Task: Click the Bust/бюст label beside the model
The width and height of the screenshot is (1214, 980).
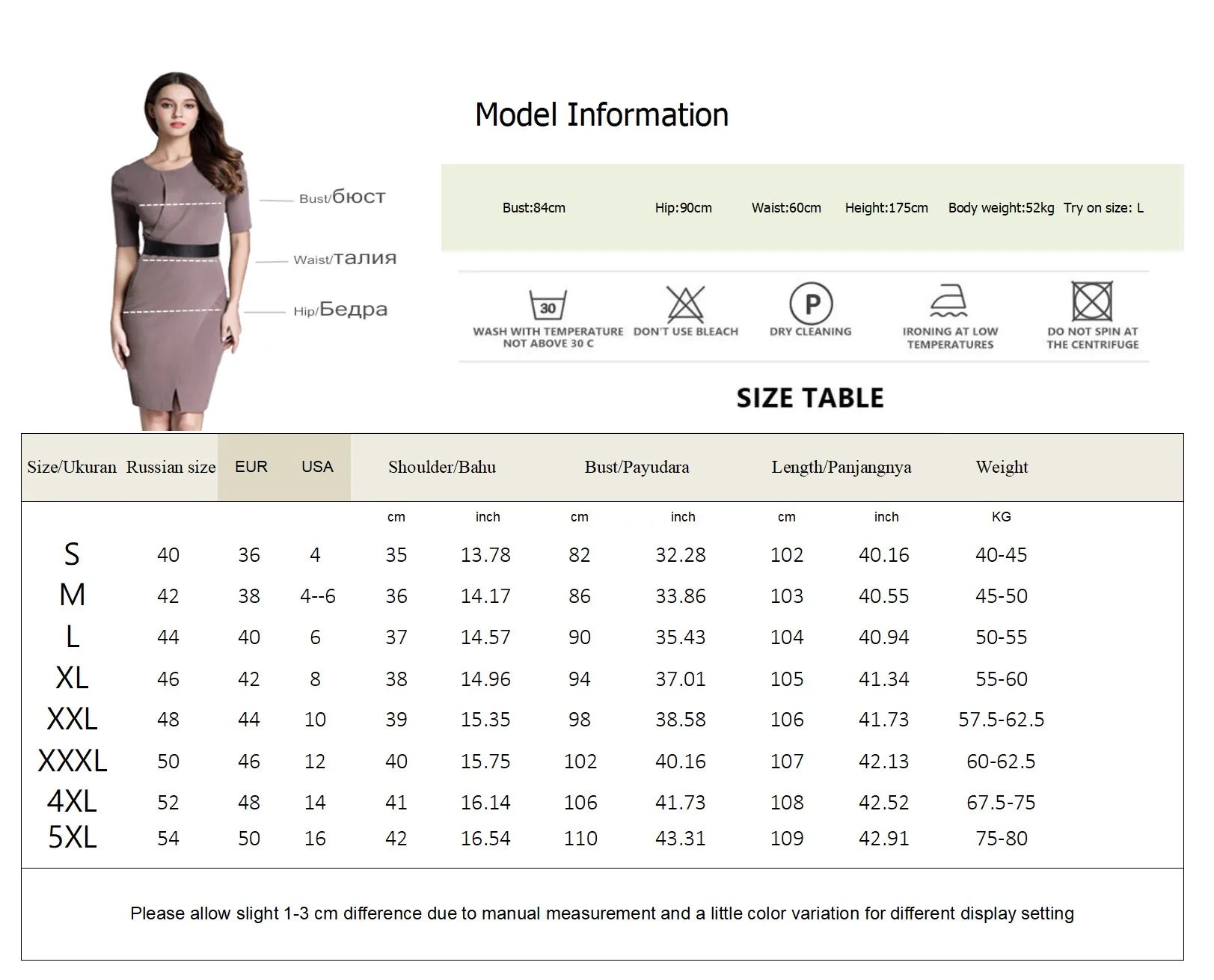Action: point(342,197)
